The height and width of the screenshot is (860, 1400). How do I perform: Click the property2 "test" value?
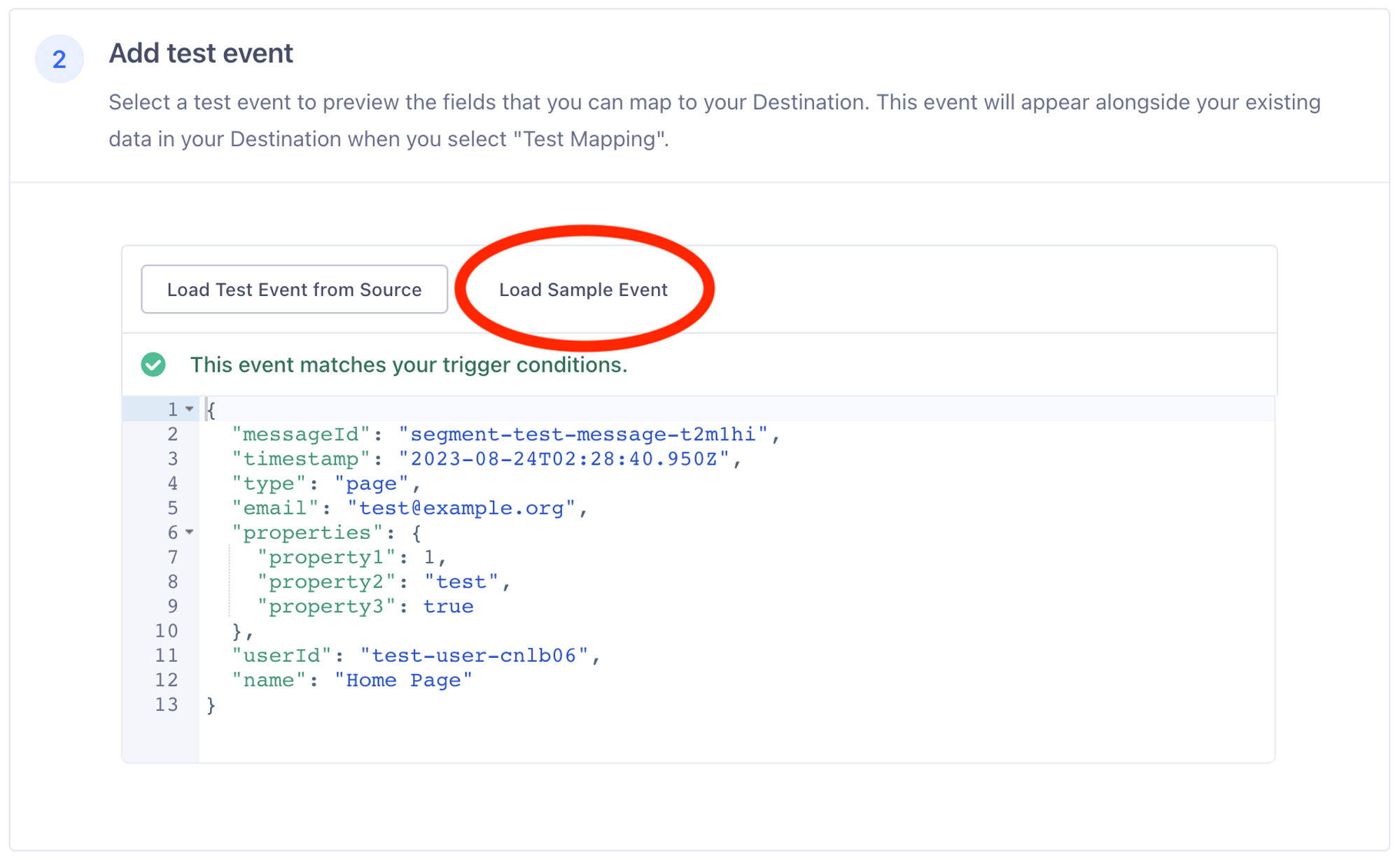tap(461, 582)
